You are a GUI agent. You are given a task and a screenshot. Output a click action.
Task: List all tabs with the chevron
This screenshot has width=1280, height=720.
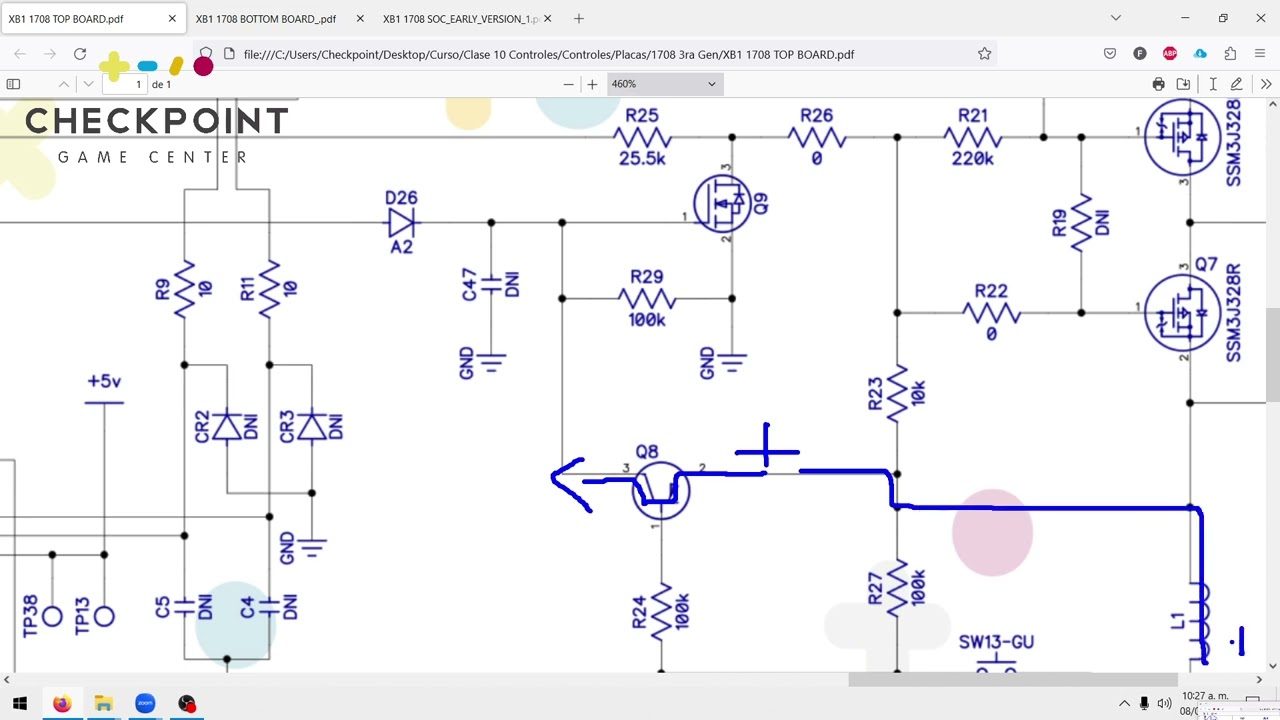[x=1116, y=18]
